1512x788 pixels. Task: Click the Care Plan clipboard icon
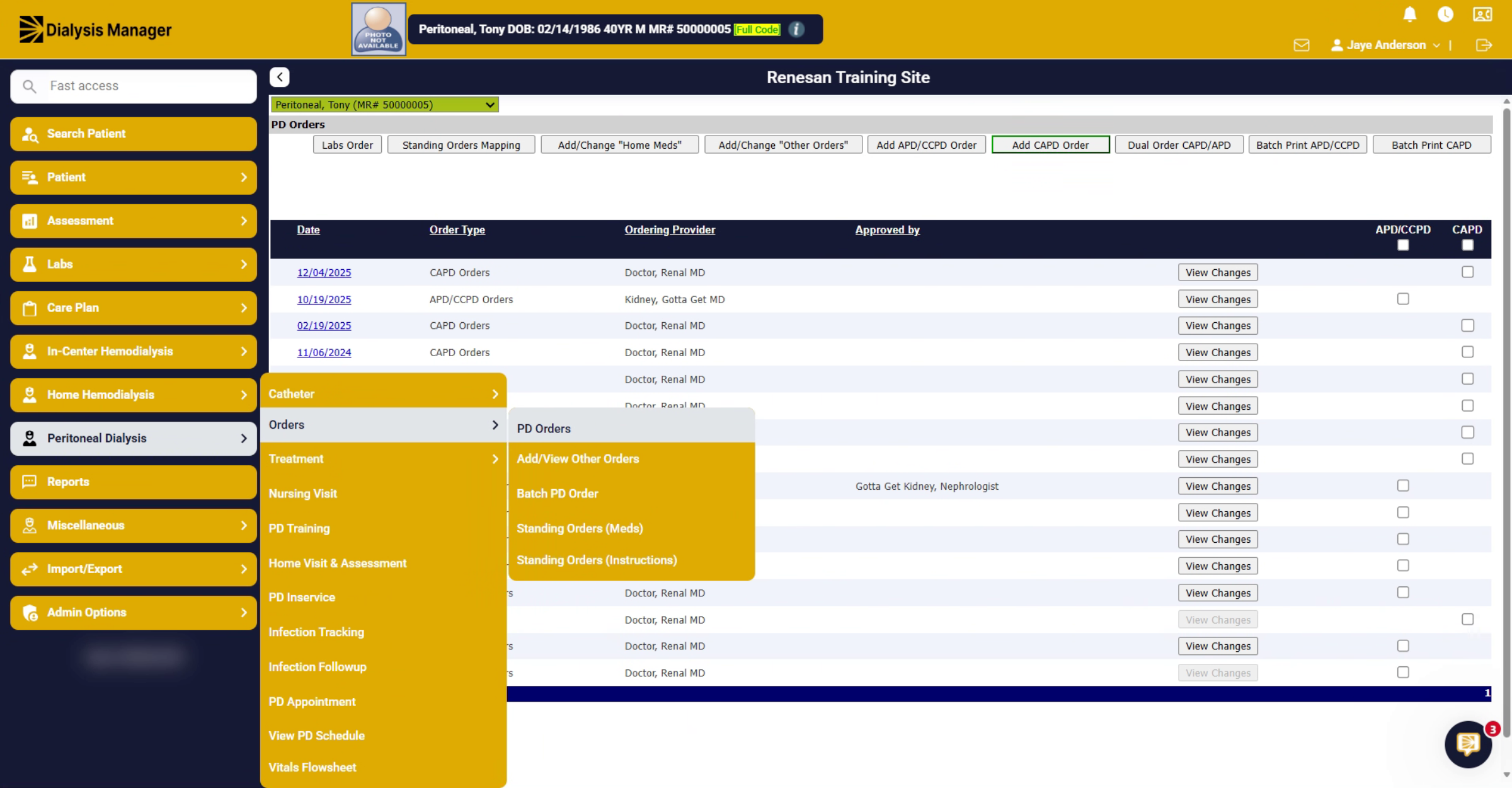(x=30, y=308)
